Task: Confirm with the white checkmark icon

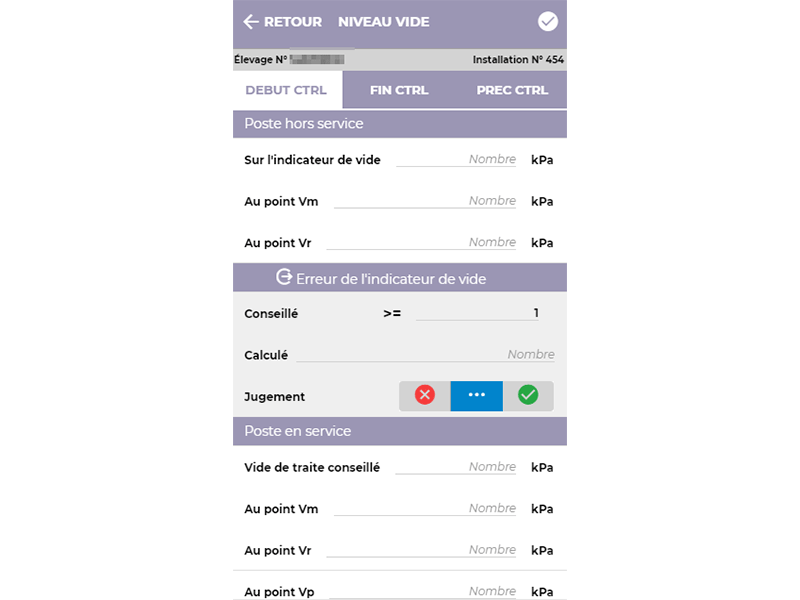Action: 547,21
